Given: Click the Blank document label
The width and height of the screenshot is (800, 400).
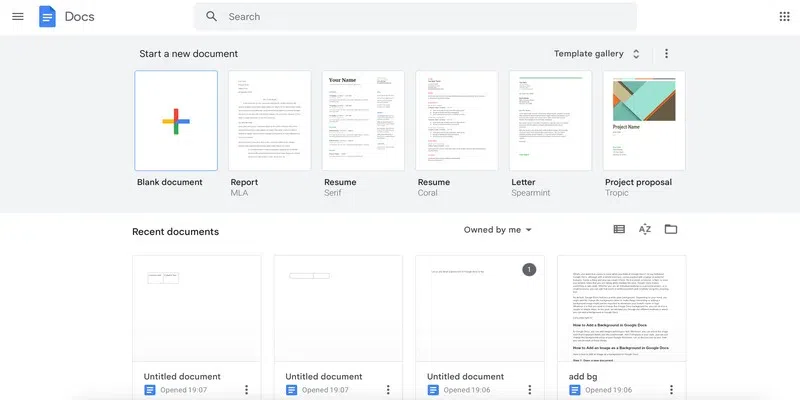Looking at the screenshot, I should pyautogui.click(x=169, y=182).
